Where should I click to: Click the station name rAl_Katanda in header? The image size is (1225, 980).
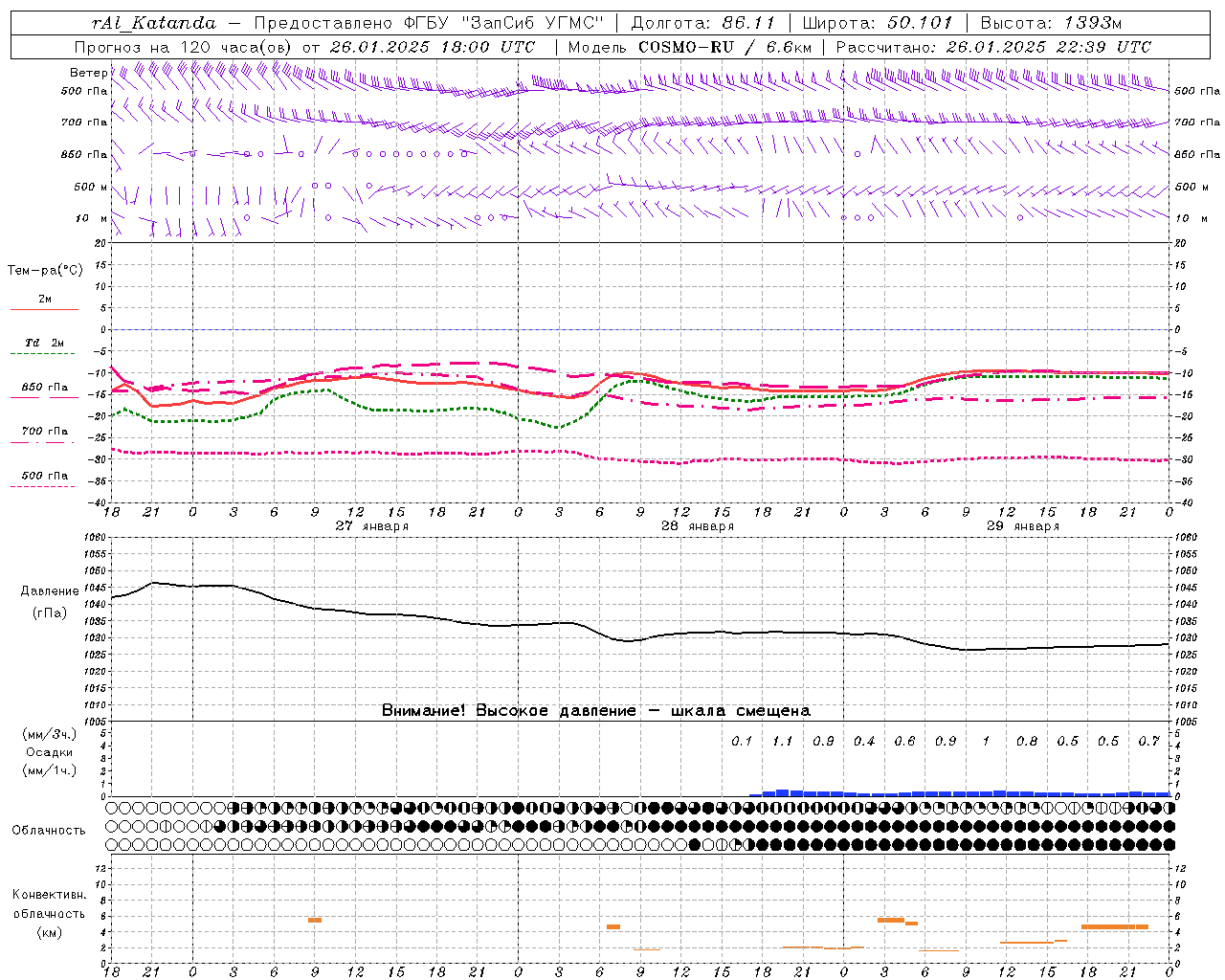point(154,23)
